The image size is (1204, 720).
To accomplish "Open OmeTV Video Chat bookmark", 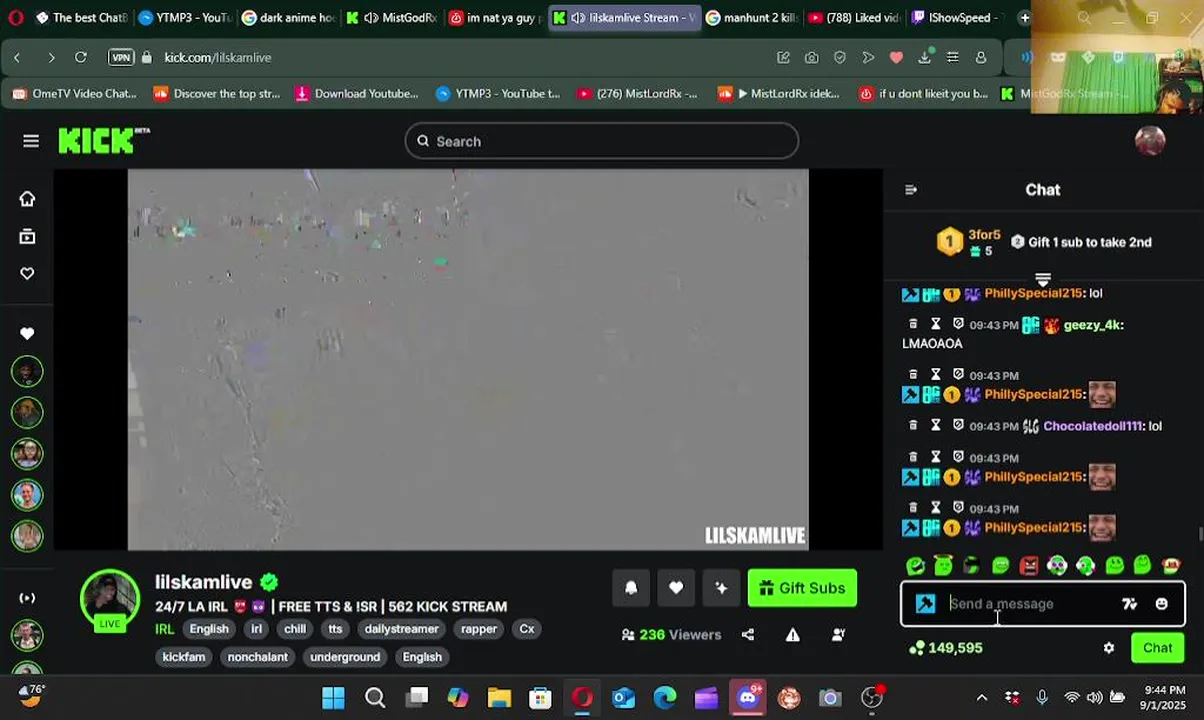I will pos(75,93).
